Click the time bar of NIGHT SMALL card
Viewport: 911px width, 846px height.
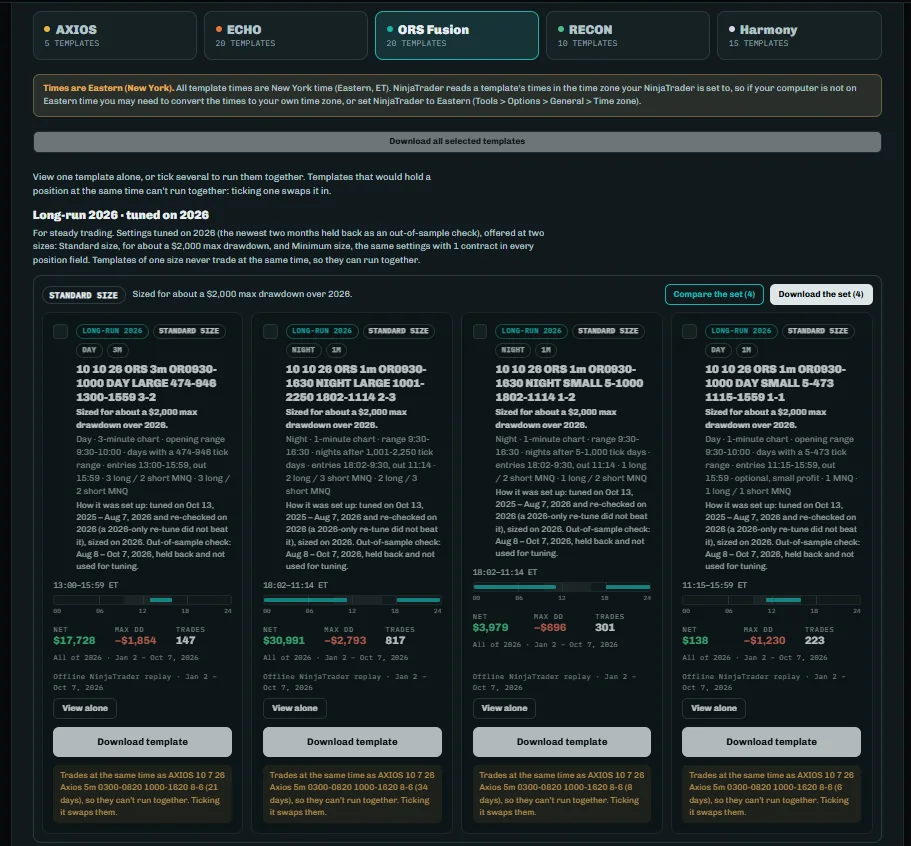(562, 587)
